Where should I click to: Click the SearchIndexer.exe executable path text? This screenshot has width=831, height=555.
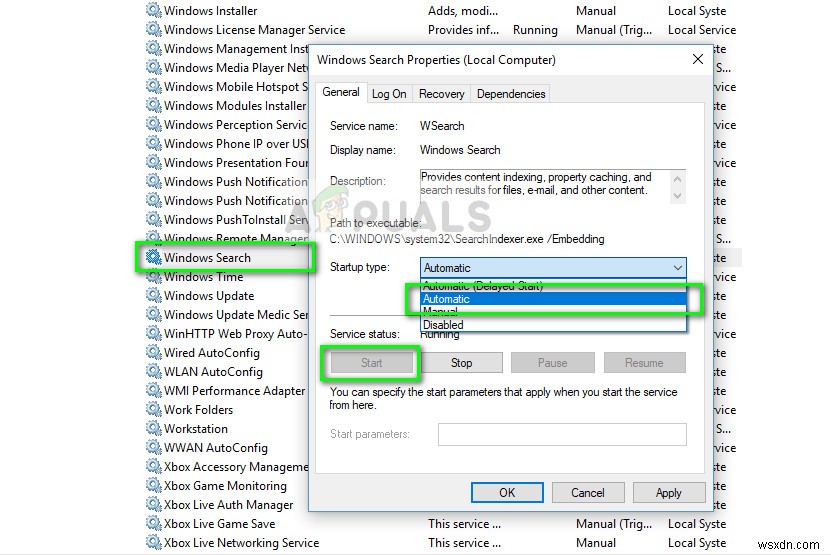click(466, 239)
